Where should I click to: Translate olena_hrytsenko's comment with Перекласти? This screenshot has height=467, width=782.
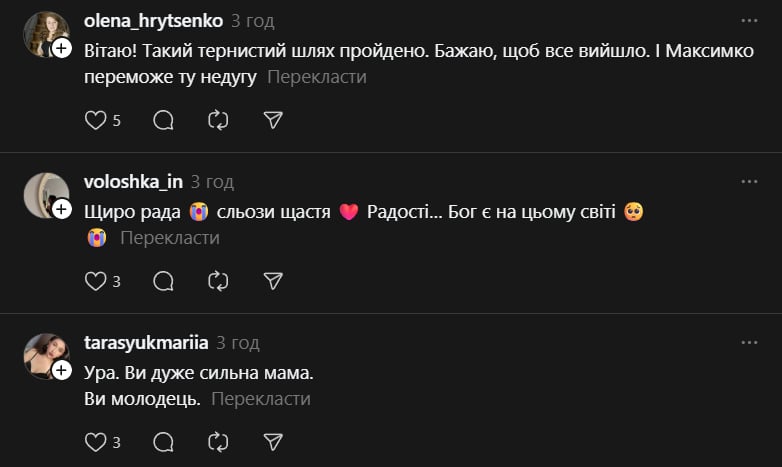(317, 77)
